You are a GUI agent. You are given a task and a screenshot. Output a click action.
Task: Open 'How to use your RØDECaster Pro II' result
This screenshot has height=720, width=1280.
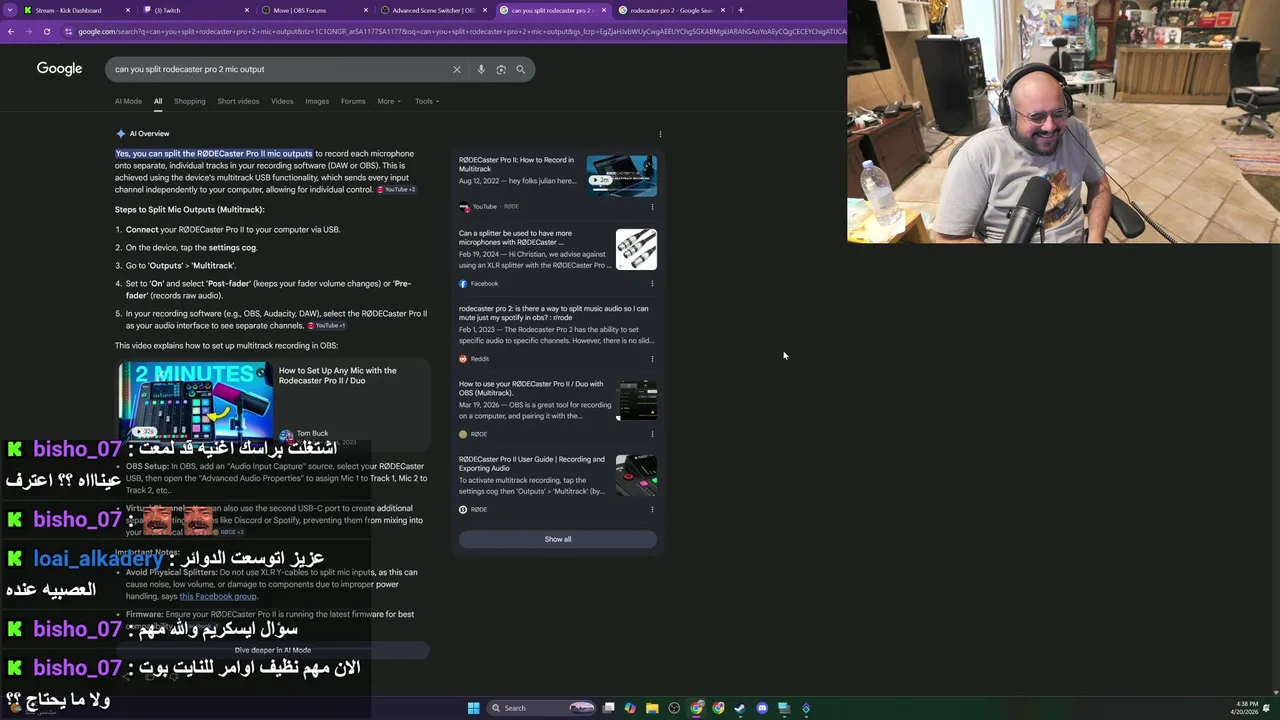point(531,388)
